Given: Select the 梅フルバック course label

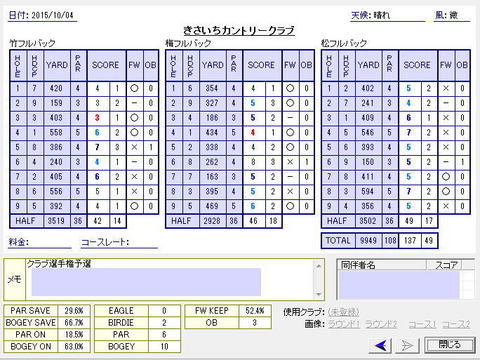Looking at the screenshot, I should [188, 43].
